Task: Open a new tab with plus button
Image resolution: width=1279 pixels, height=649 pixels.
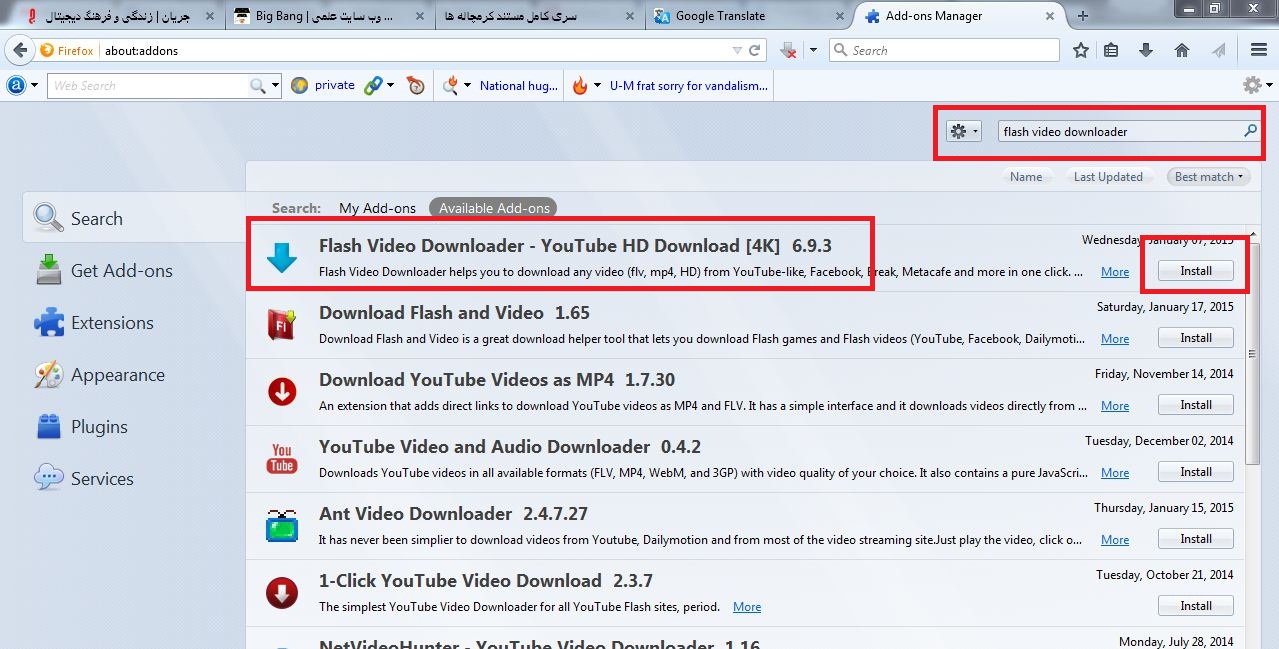Action: point(1082,16)
